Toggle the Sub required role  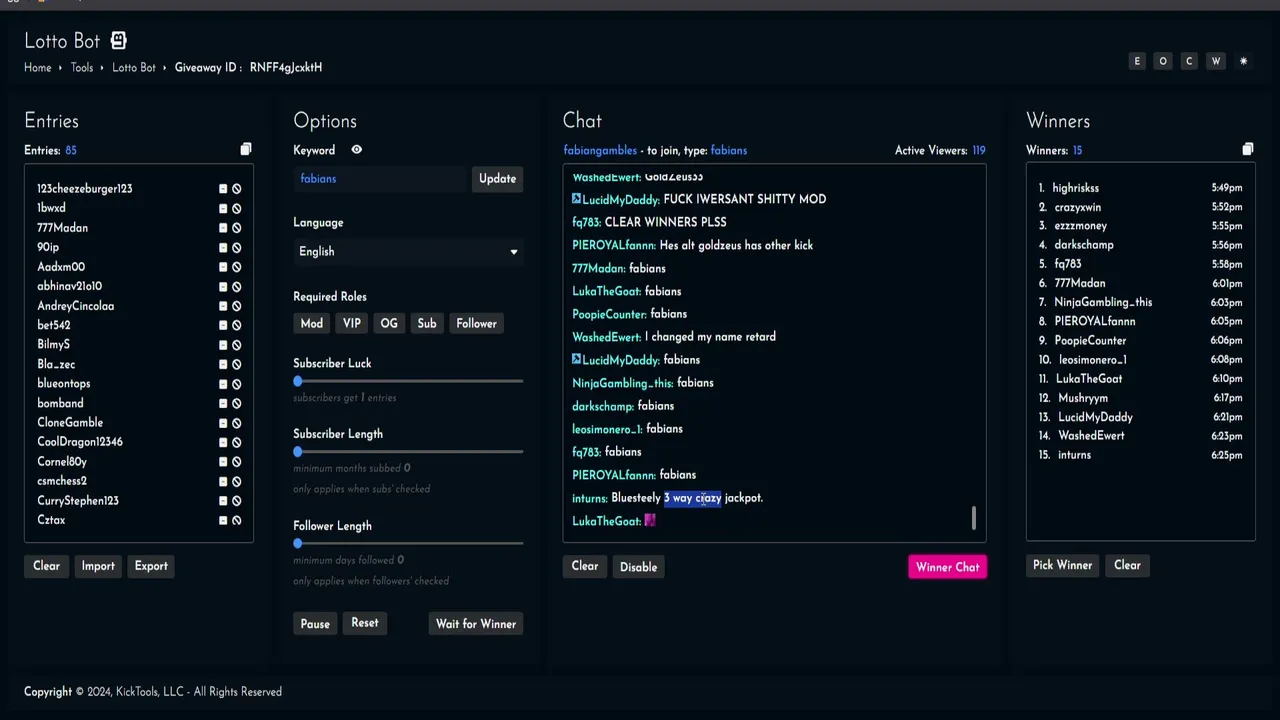pos(427,323)
